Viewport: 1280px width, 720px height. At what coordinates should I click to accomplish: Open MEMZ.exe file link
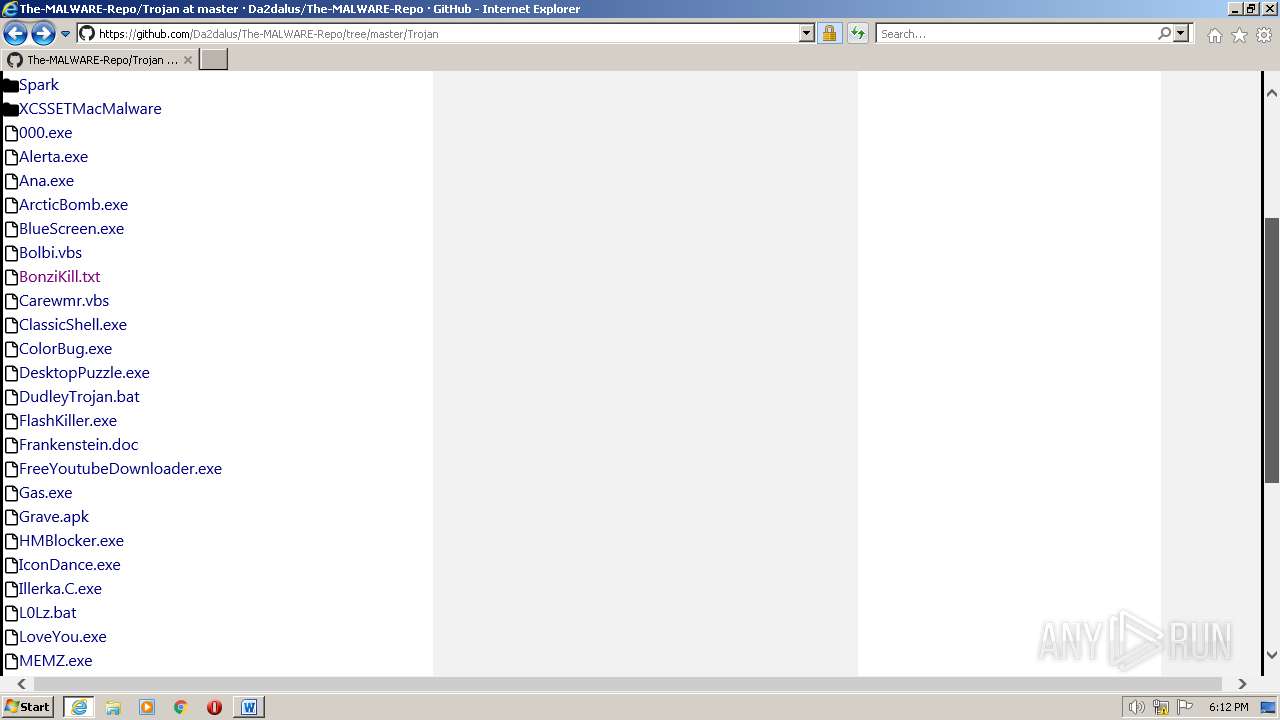pyautogui.click(x=55, y=661)
